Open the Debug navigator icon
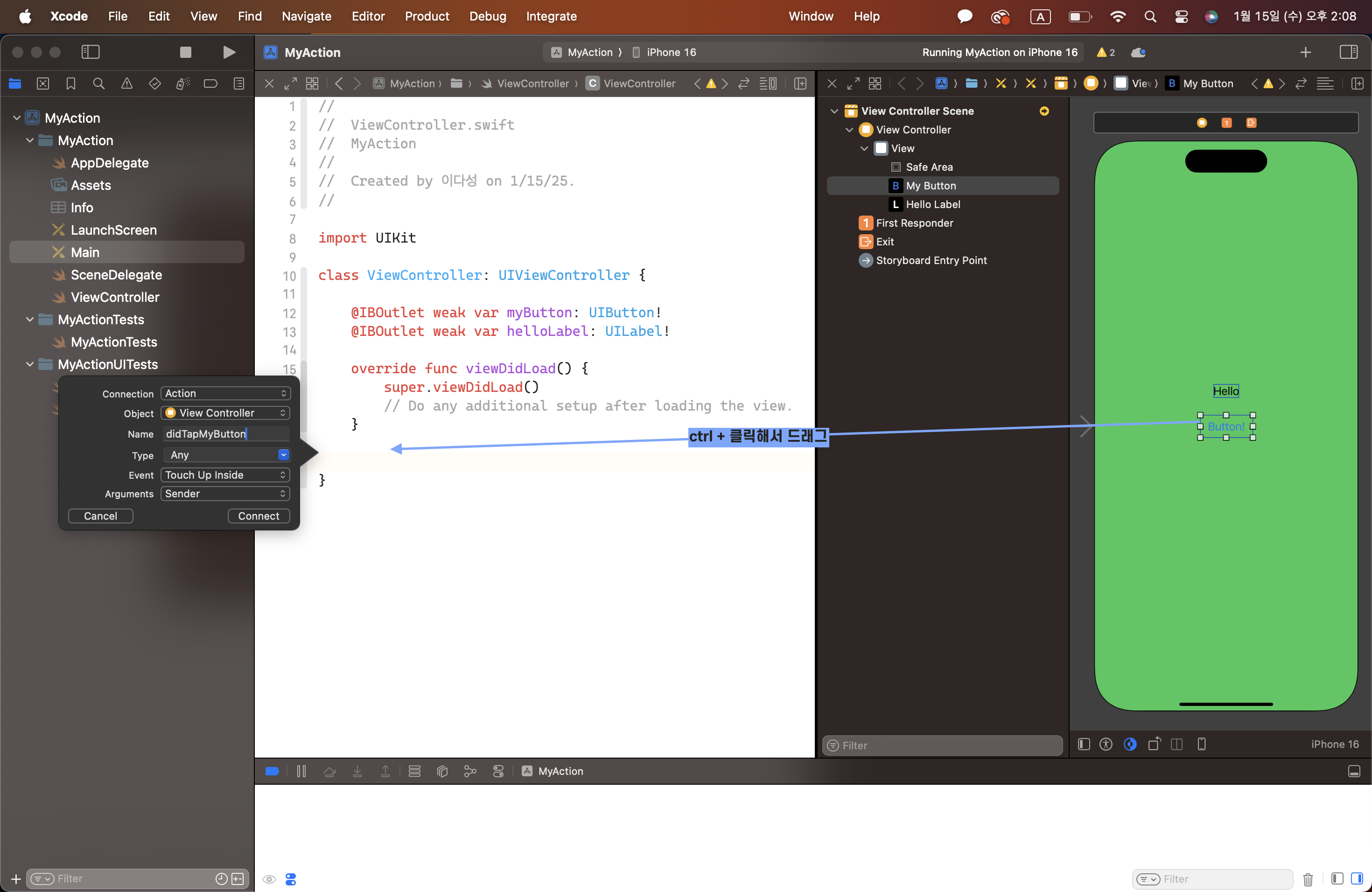The width and height of the screenshot is (1372, 892). coord(183,84)
